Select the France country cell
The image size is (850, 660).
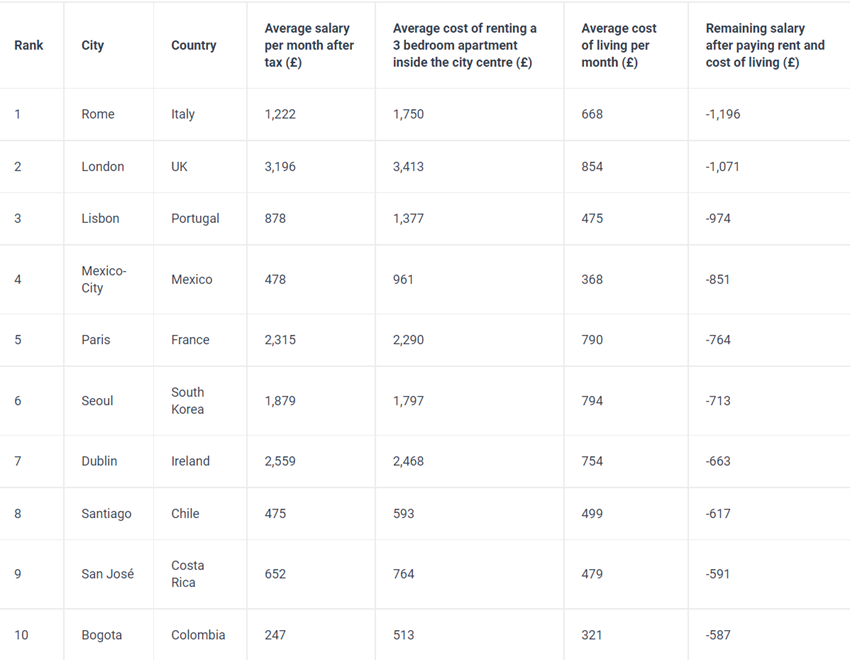pos(190,340)
